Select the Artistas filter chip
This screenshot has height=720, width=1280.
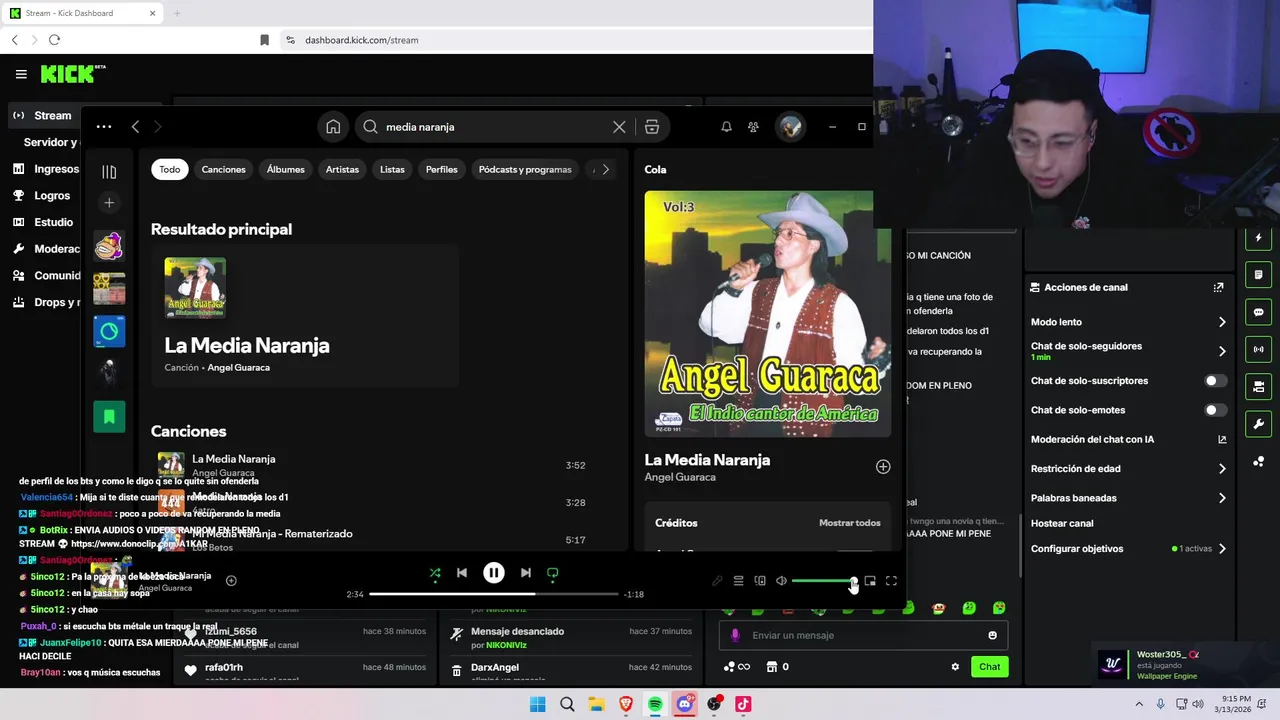342,169
